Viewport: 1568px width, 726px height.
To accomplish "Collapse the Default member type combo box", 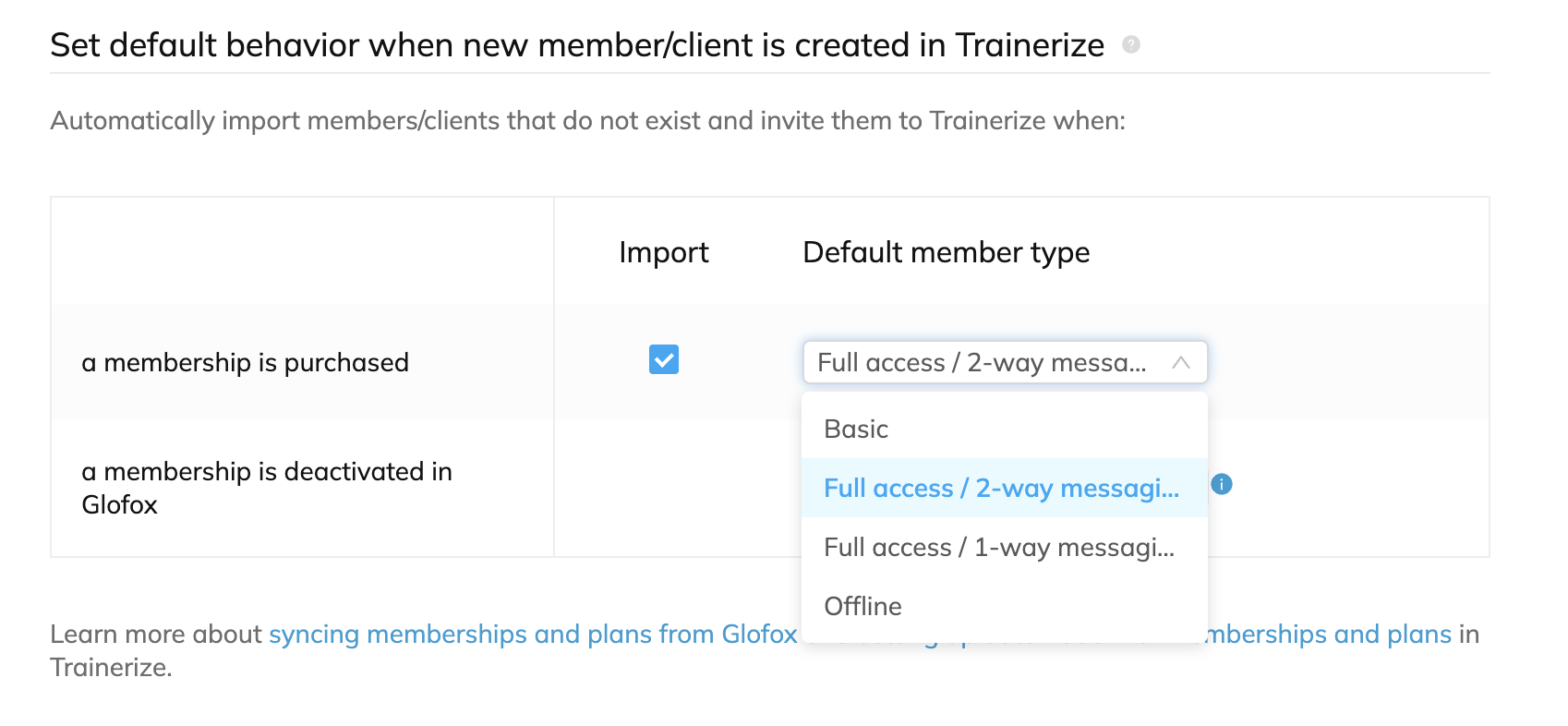I will (1005, 362).
